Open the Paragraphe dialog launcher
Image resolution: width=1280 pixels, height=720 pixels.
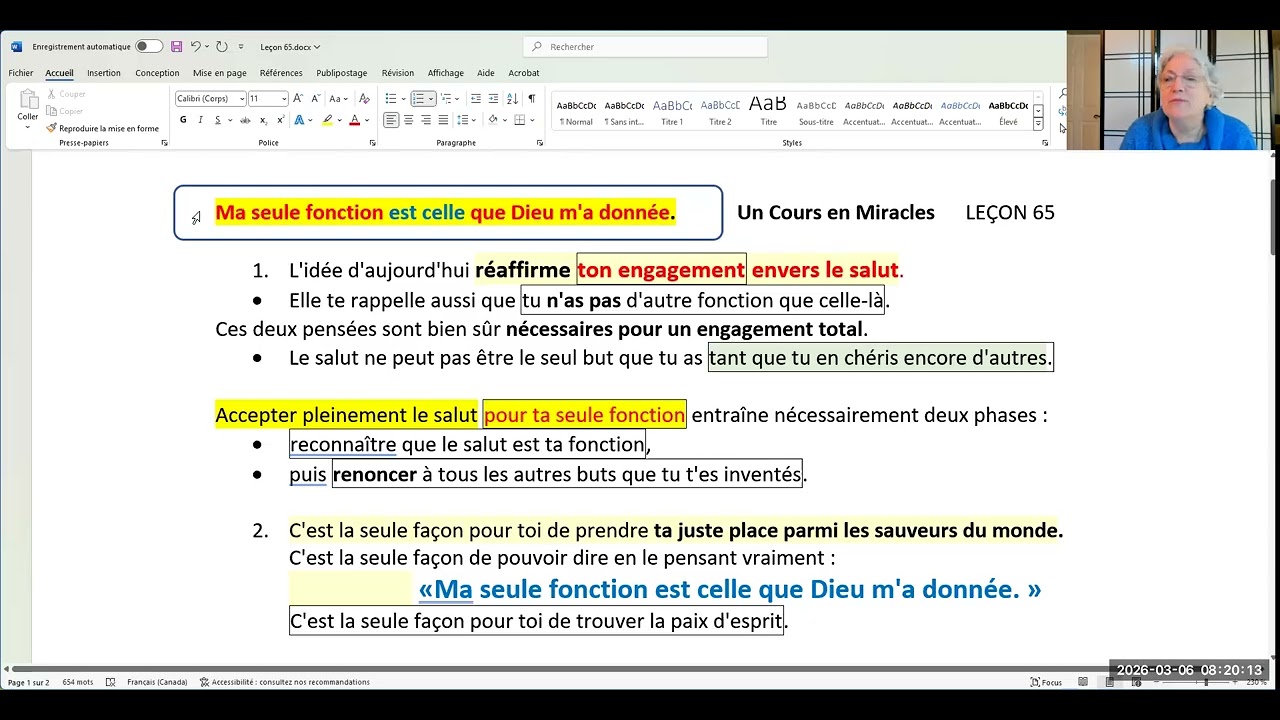(x=540, y=143)
